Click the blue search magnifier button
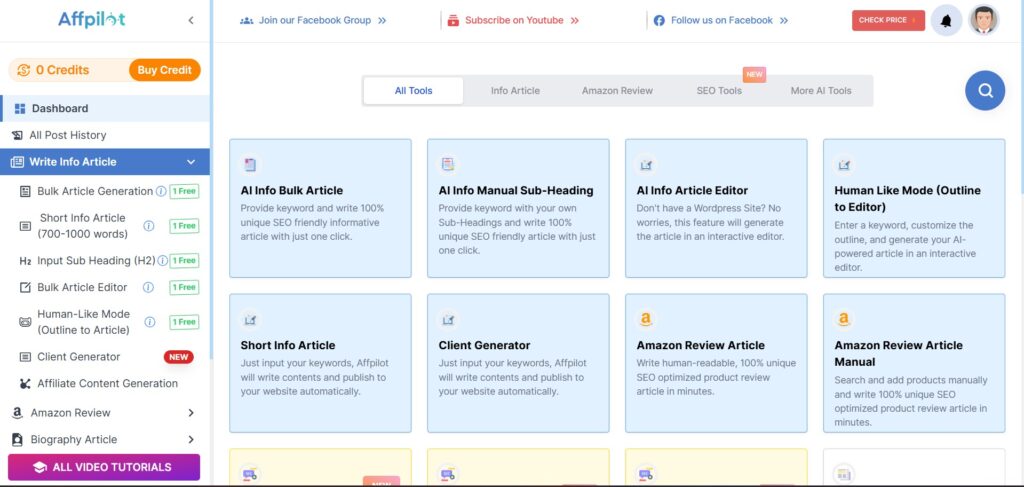Viewport: 1024px width, 487px height. point(984,91)
